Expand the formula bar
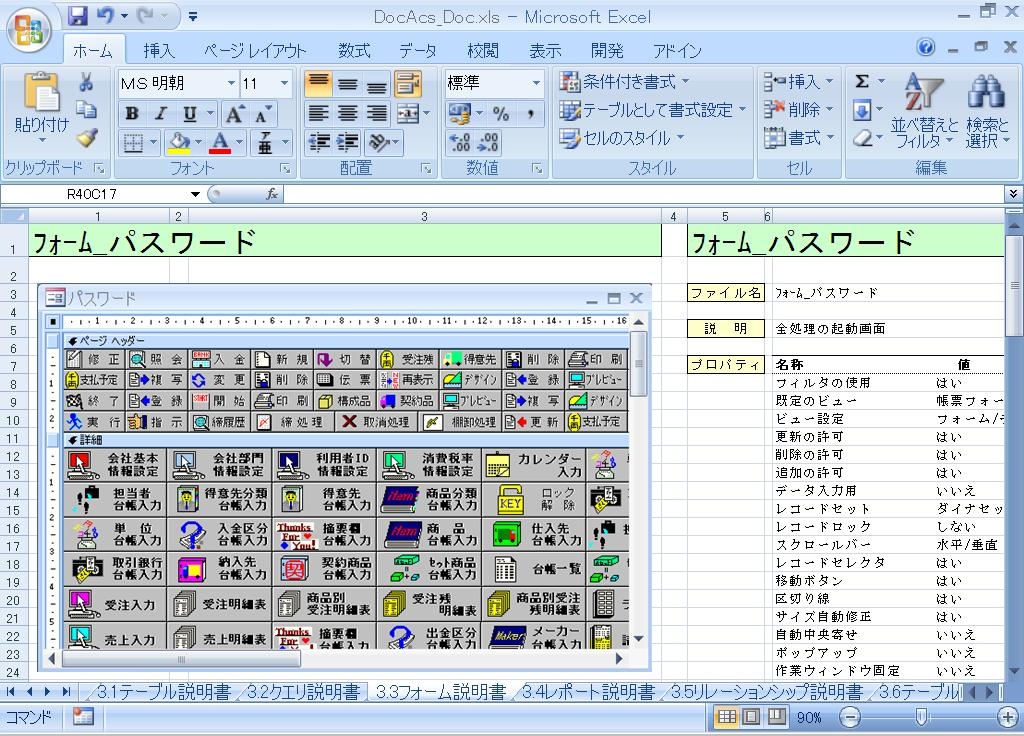The height and width of the screenshot is (736, 1024). tap(1012, 194)
